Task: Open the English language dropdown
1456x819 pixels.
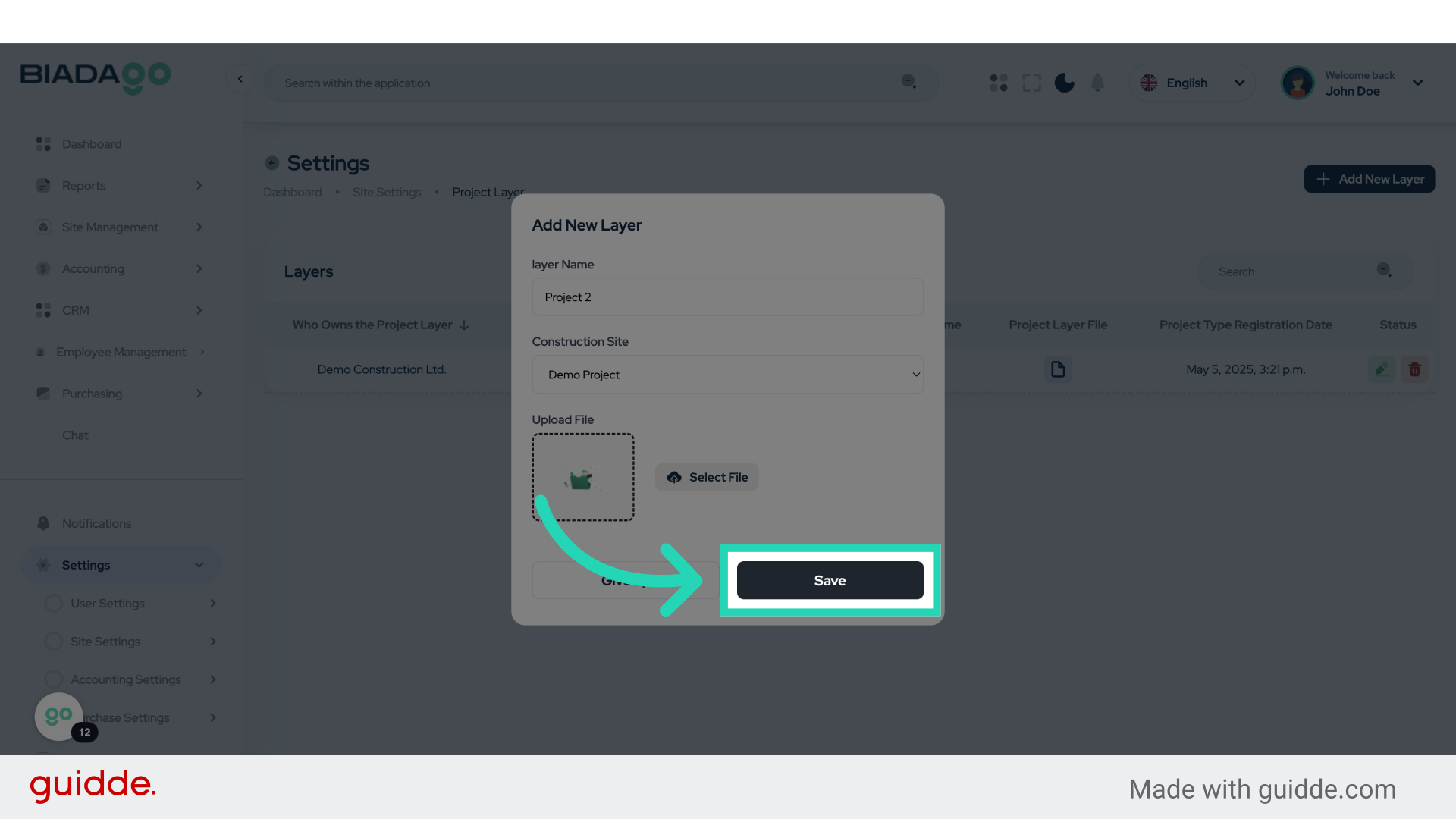Action: point(1192,83)
